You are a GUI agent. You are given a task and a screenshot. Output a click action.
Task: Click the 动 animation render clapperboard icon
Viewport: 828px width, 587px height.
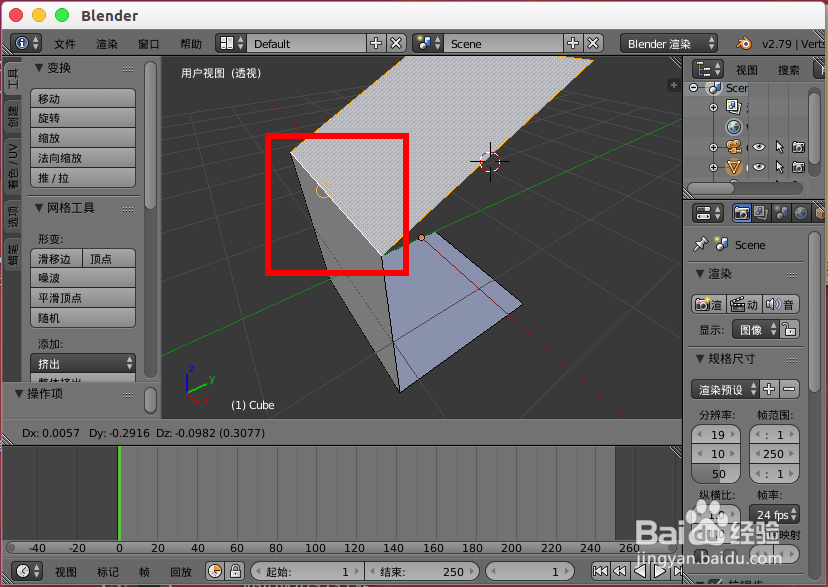click(742, 304)
